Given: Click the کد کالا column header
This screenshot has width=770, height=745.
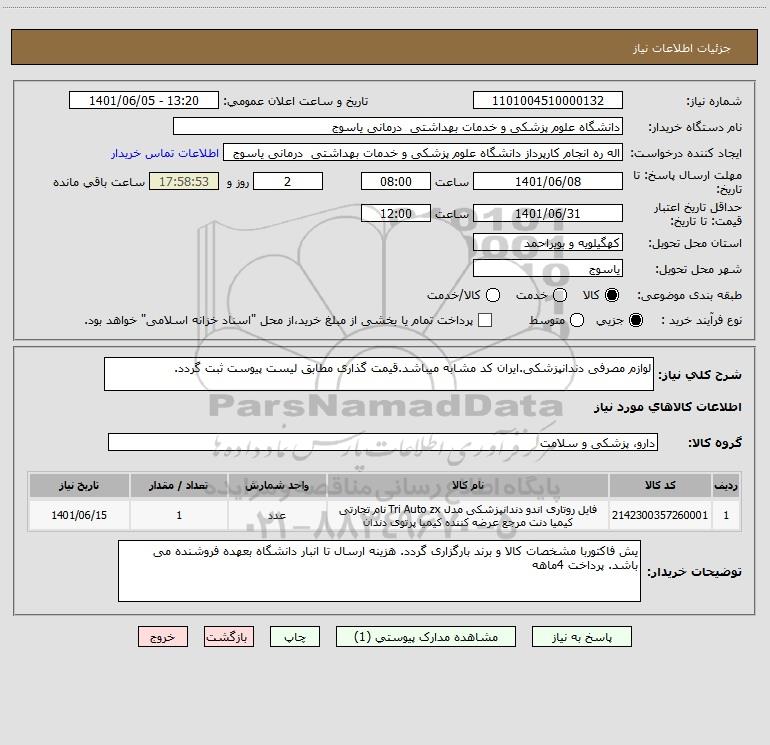Looking at the screenshot, I should (x=660, y=485).
